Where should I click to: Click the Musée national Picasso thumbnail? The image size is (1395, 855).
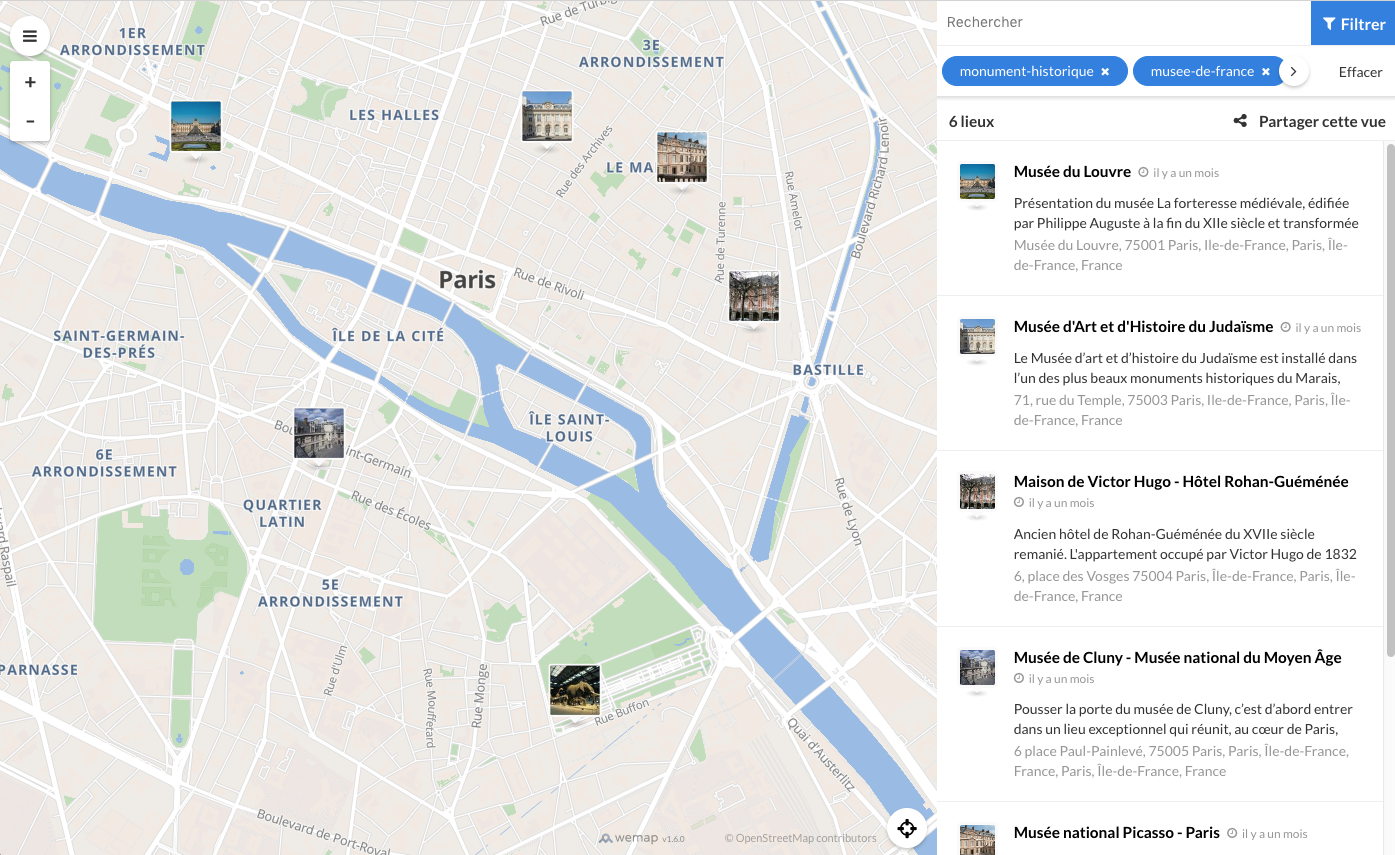click(x=977, y=839)
